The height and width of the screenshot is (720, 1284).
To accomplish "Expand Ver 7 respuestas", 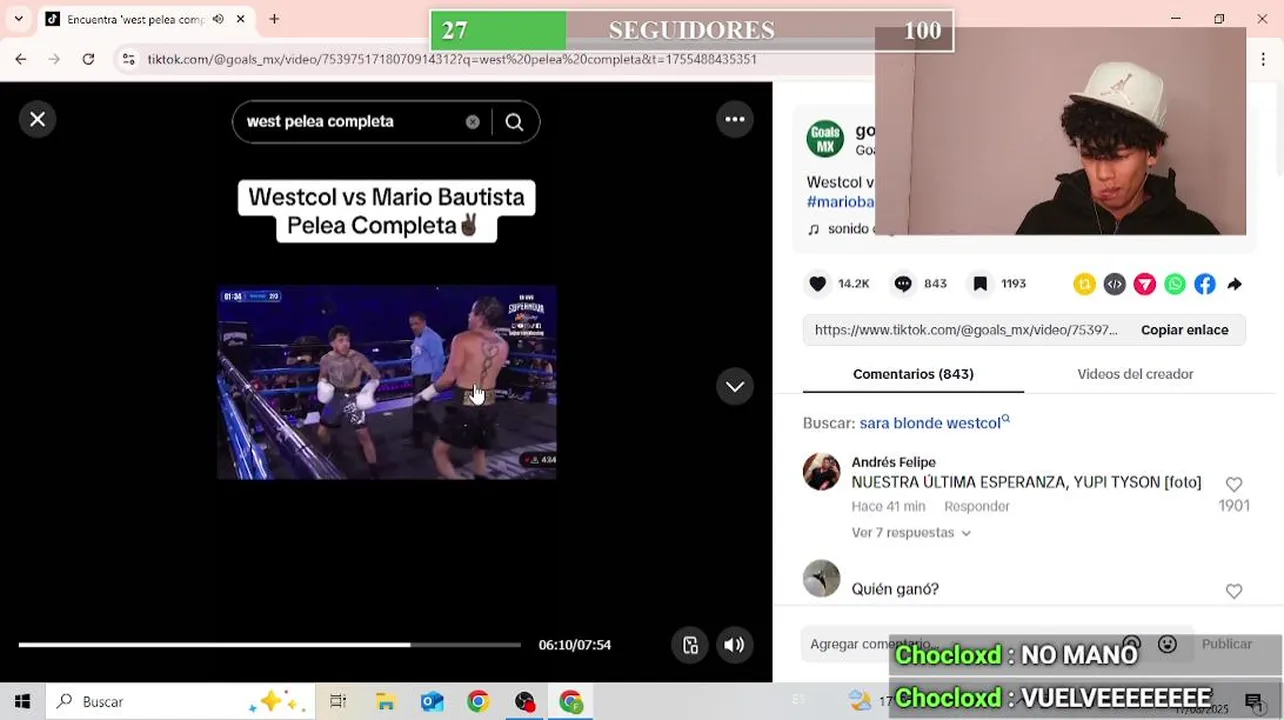I will 910,533.
